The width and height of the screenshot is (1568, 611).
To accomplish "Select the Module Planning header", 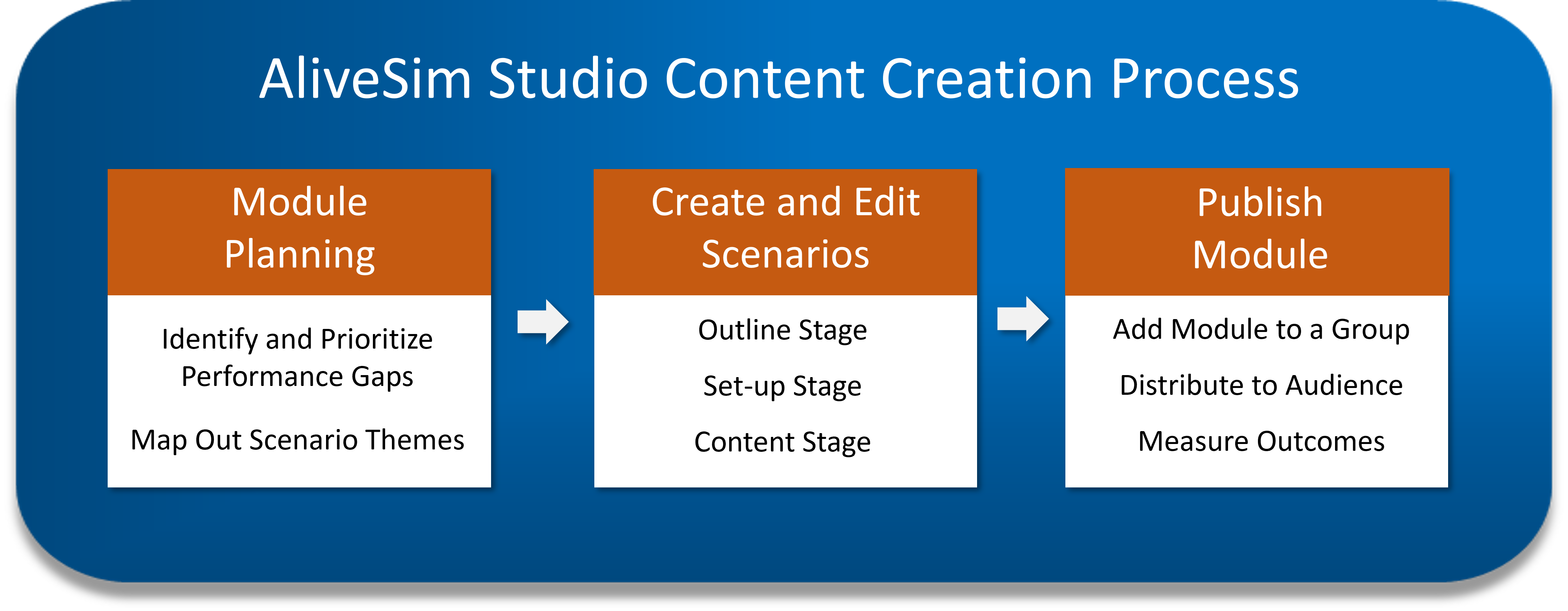I will pyautogui.click(x=300, y=233).
